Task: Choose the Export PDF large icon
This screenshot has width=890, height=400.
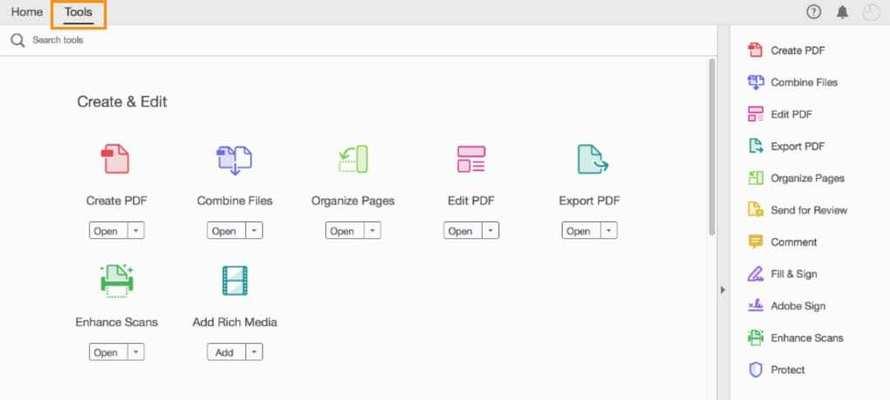Action: tap(592, 159)
